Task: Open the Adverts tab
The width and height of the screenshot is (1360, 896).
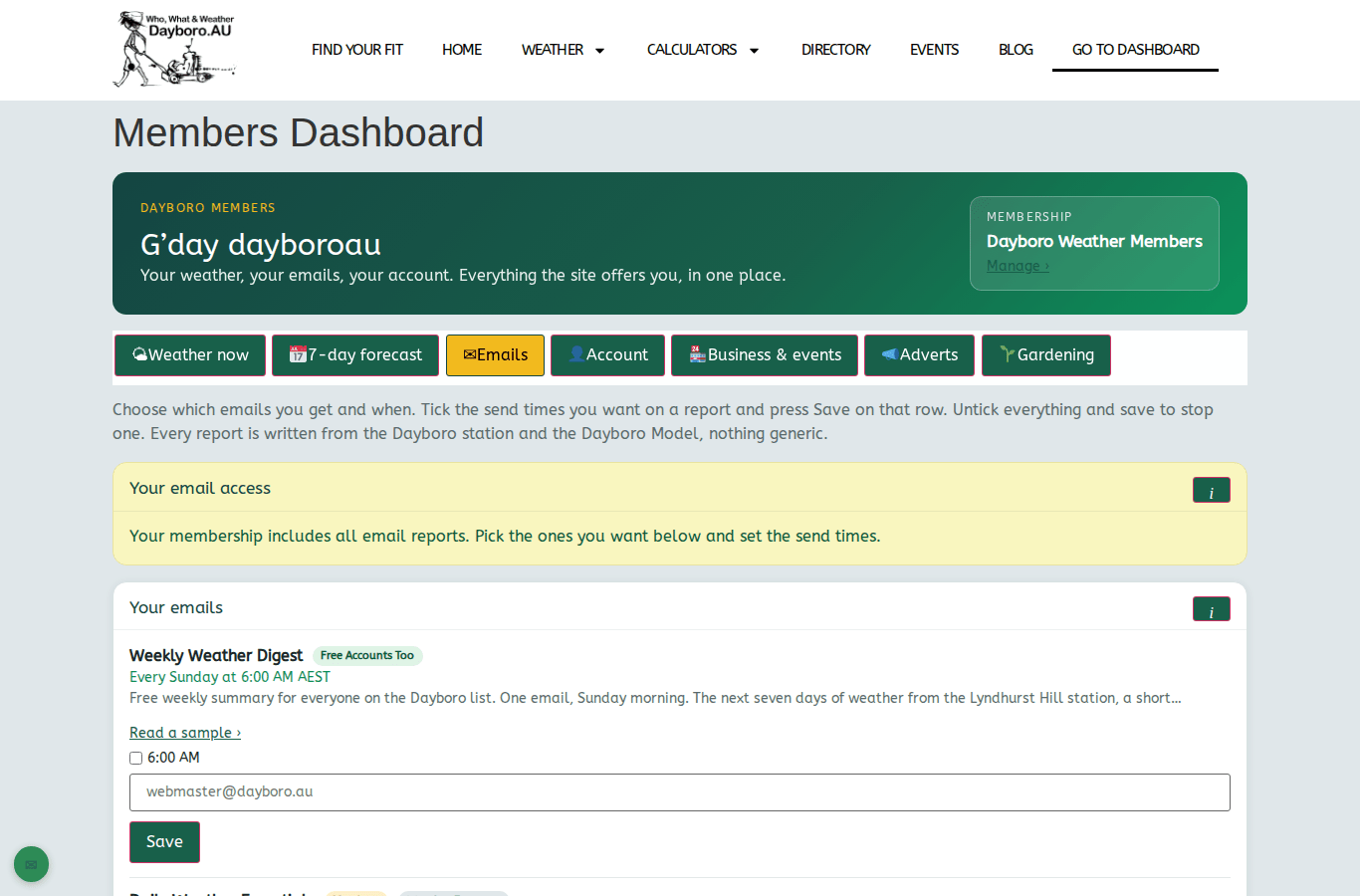Action: coord(920,355)
